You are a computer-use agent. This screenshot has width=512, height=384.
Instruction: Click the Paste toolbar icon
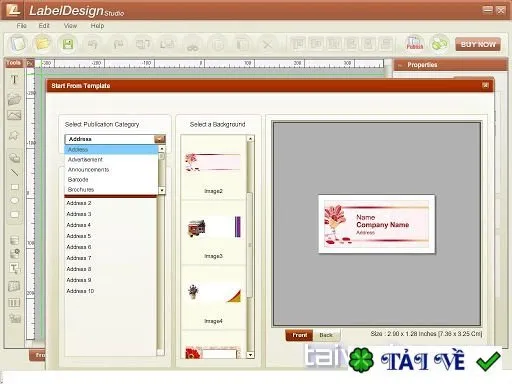(243, 44)
